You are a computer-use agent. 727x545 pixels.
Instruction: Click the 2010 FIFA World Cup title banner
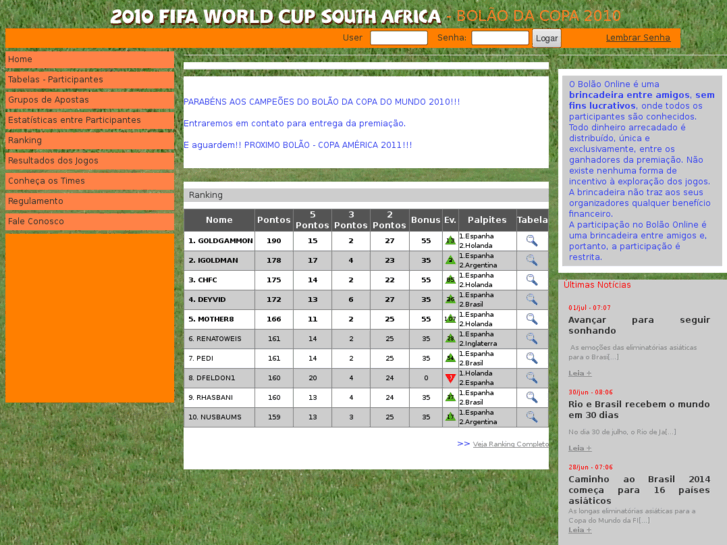pyautogui.click(x=275, y=17)
